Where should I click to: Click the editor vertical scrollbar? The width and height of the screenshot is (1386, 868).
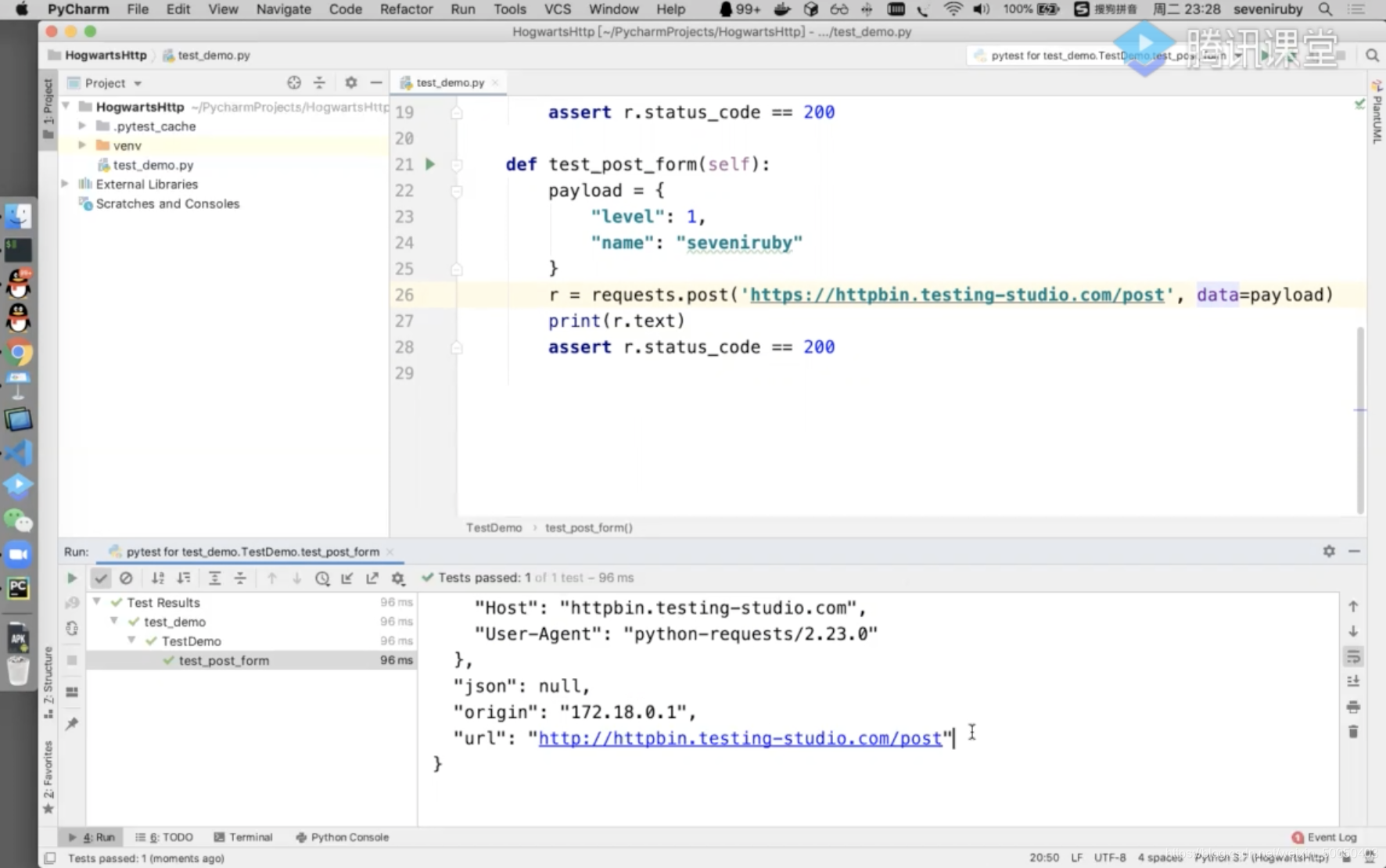[1360, 419]
